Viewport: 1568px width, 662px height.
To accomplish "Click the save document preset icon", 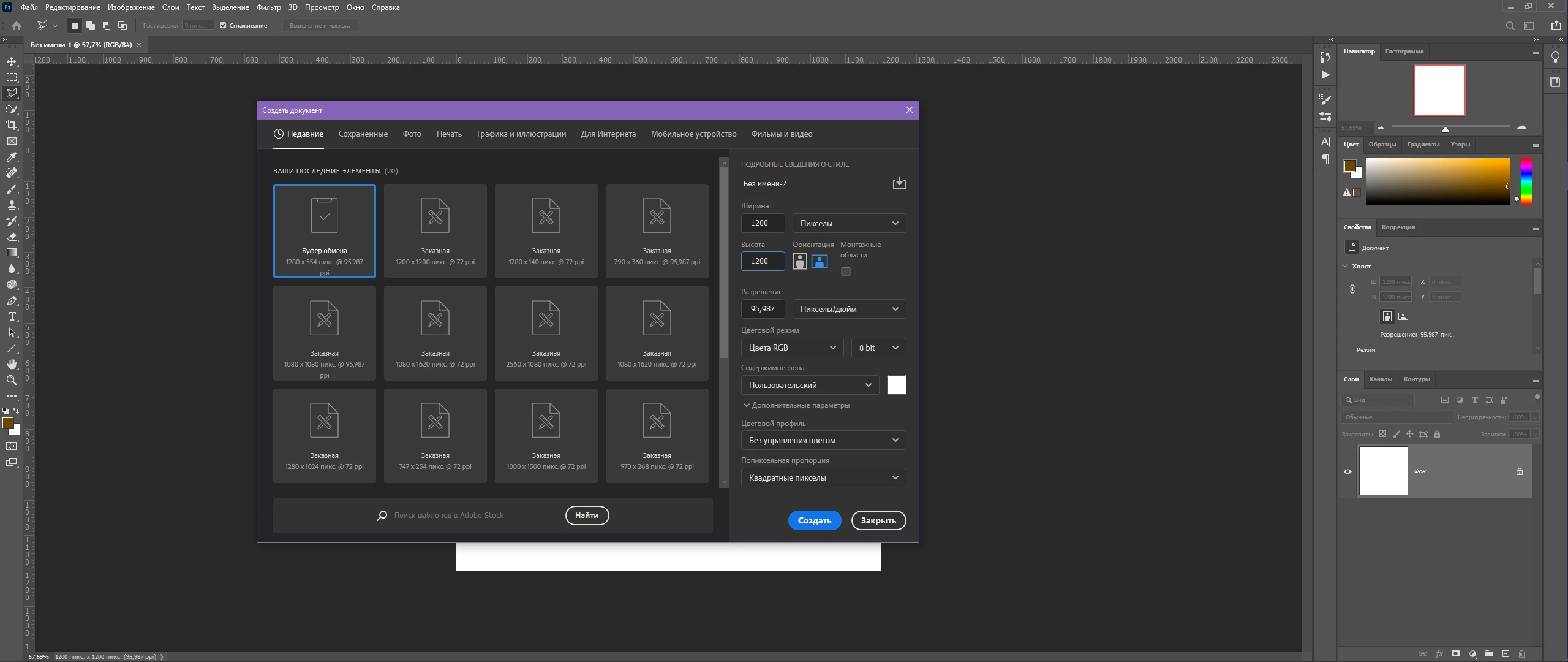I will coord(899,183).
